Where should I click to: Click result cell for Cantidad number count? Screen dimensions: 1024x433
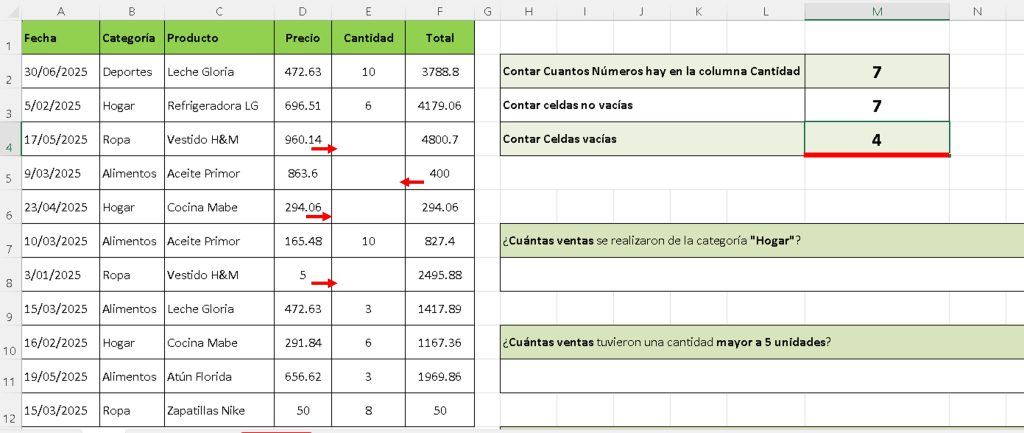point(876,71)
